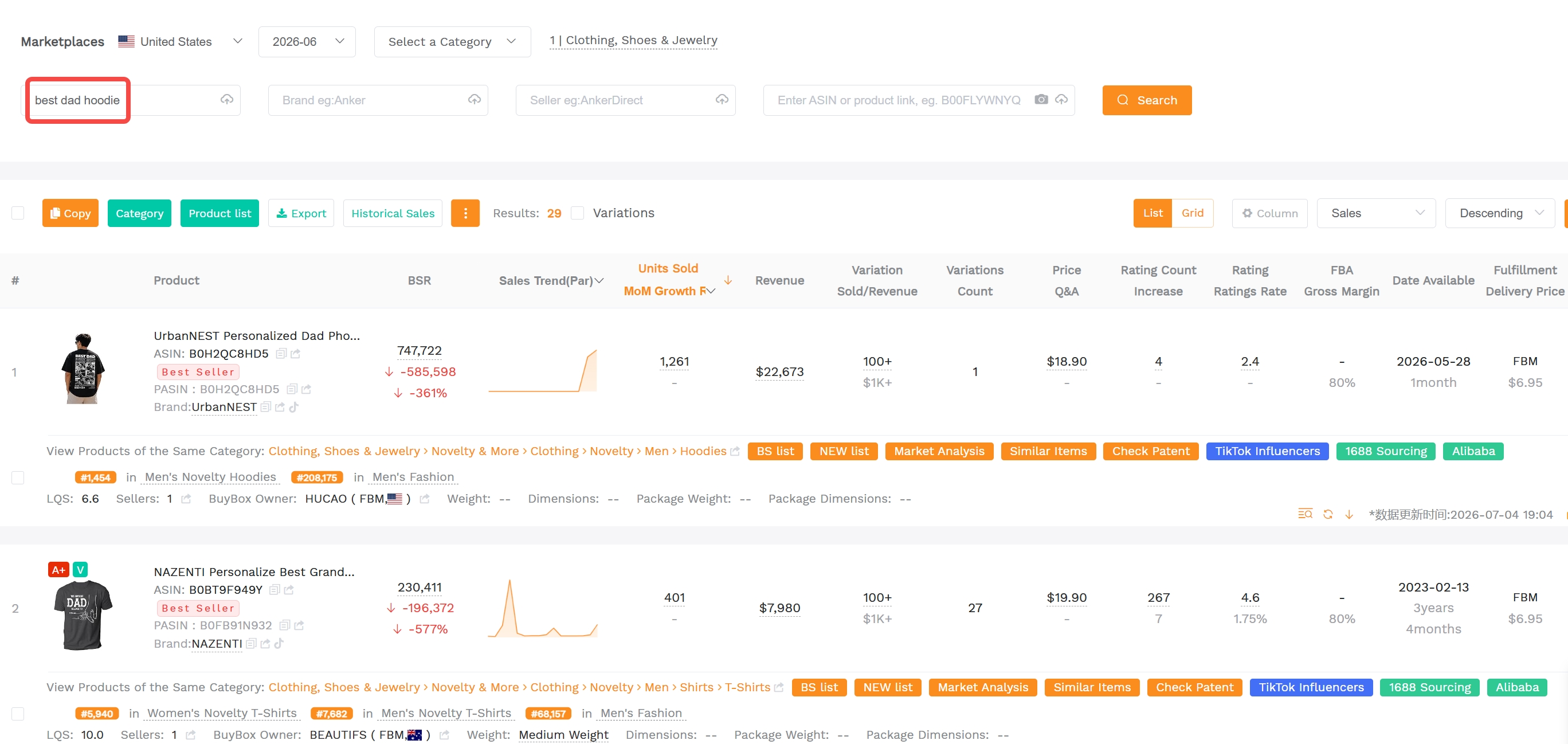Open ASIN B0BT9F949Y external link icon

click(x=289, y=590)
